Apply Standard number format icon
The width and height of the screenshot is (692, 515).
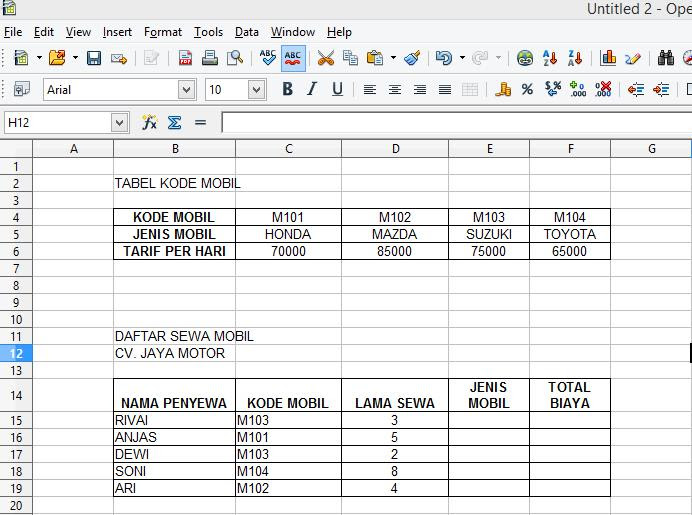coord(553,89)
